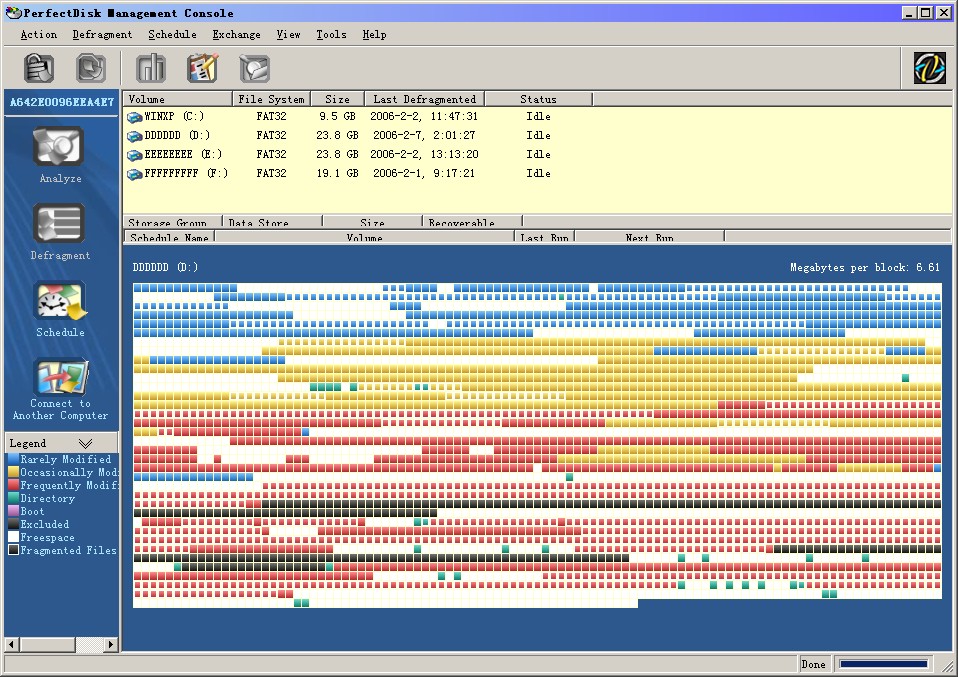
Task: Sort by the Status column header
Action: pos(538,99)
